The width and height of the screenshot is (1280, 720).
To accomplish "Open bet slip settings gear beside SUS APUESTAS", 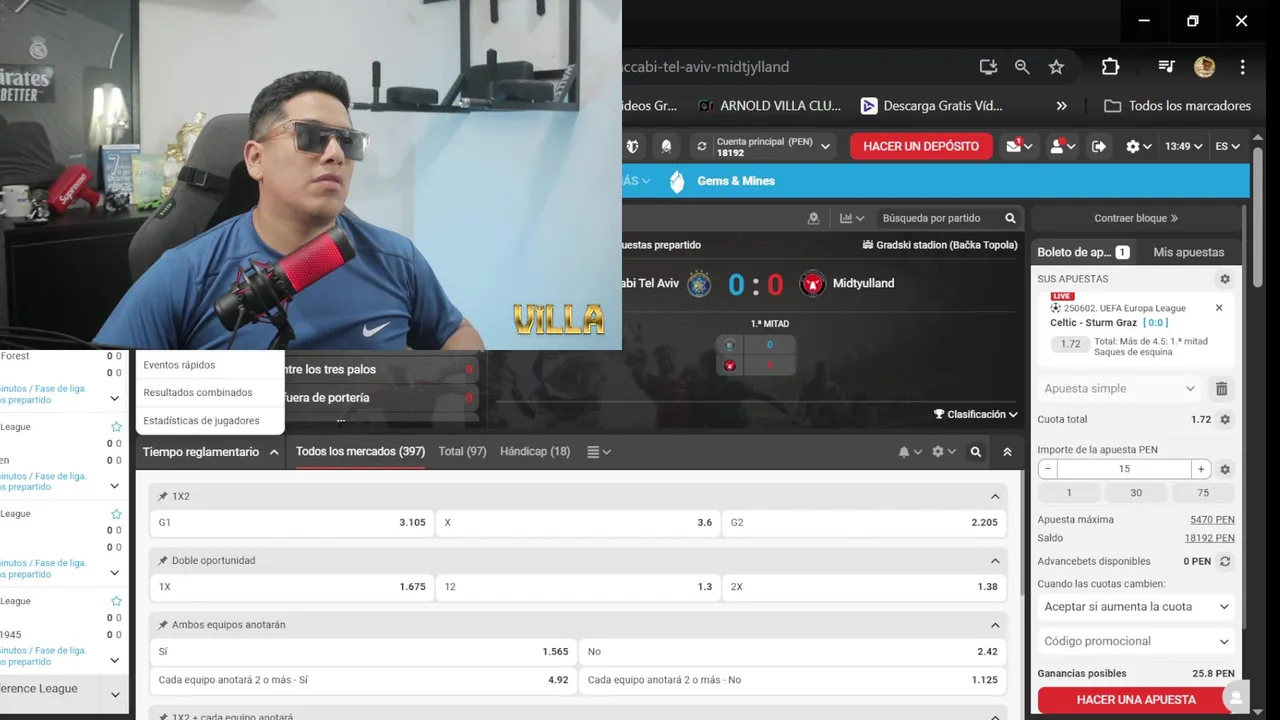I will click(x=1224, y=279).
